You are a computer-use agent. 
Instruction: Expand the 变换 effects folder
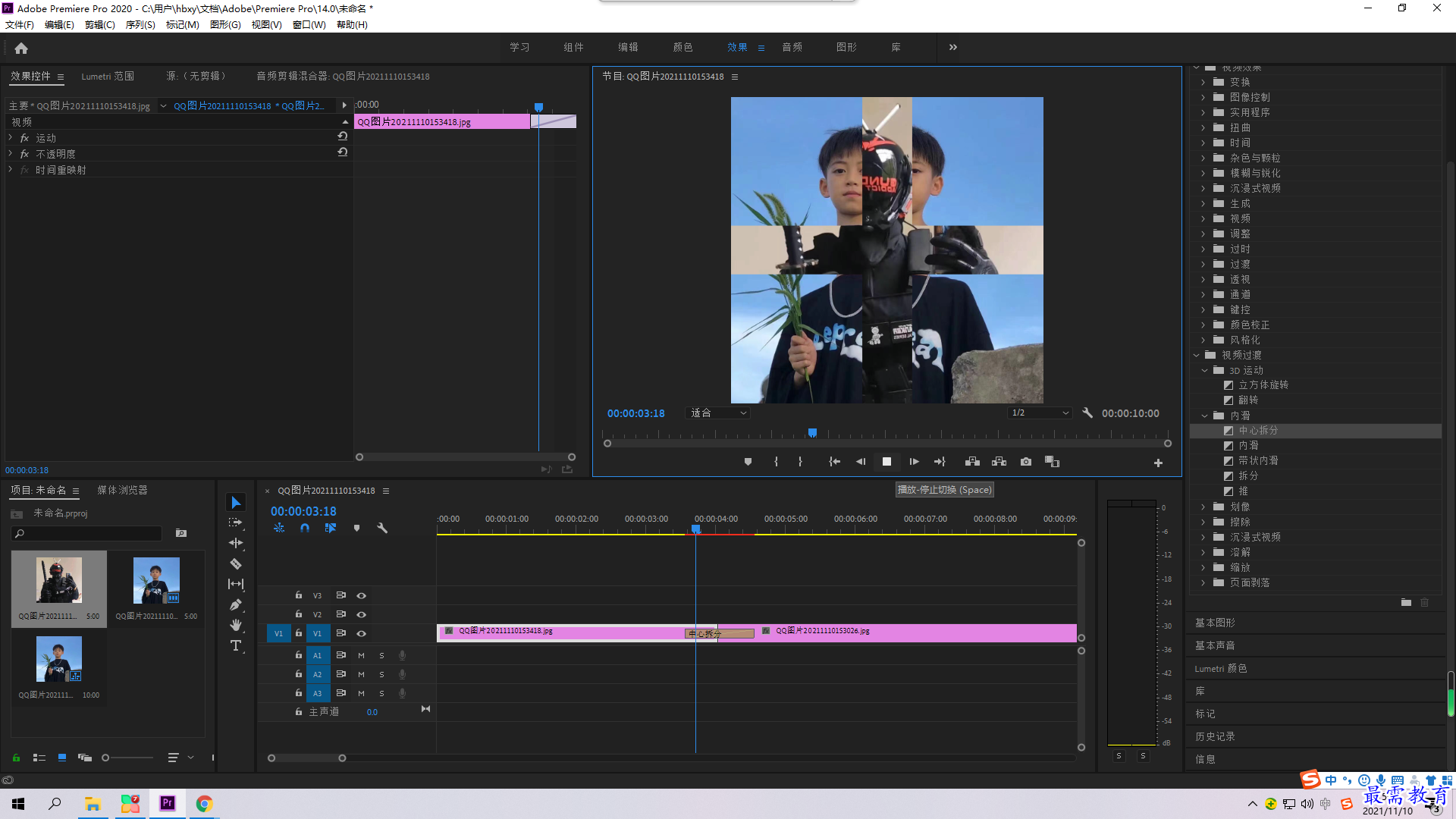[x=1203, y=82]
